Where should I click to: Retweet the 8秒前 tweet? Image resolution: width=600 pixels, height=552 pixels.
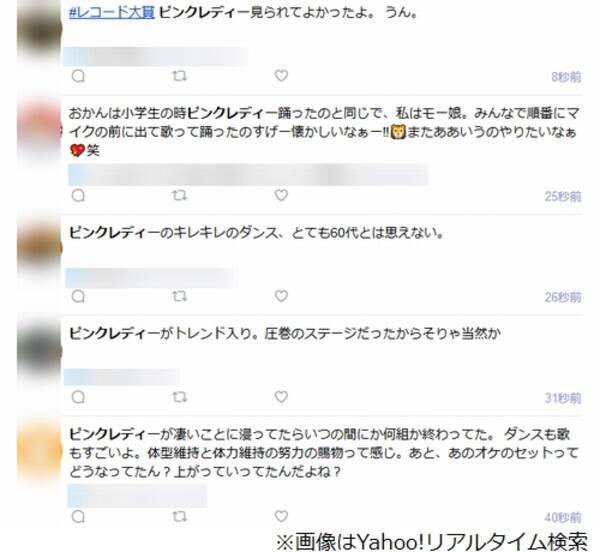click(179, 76)
